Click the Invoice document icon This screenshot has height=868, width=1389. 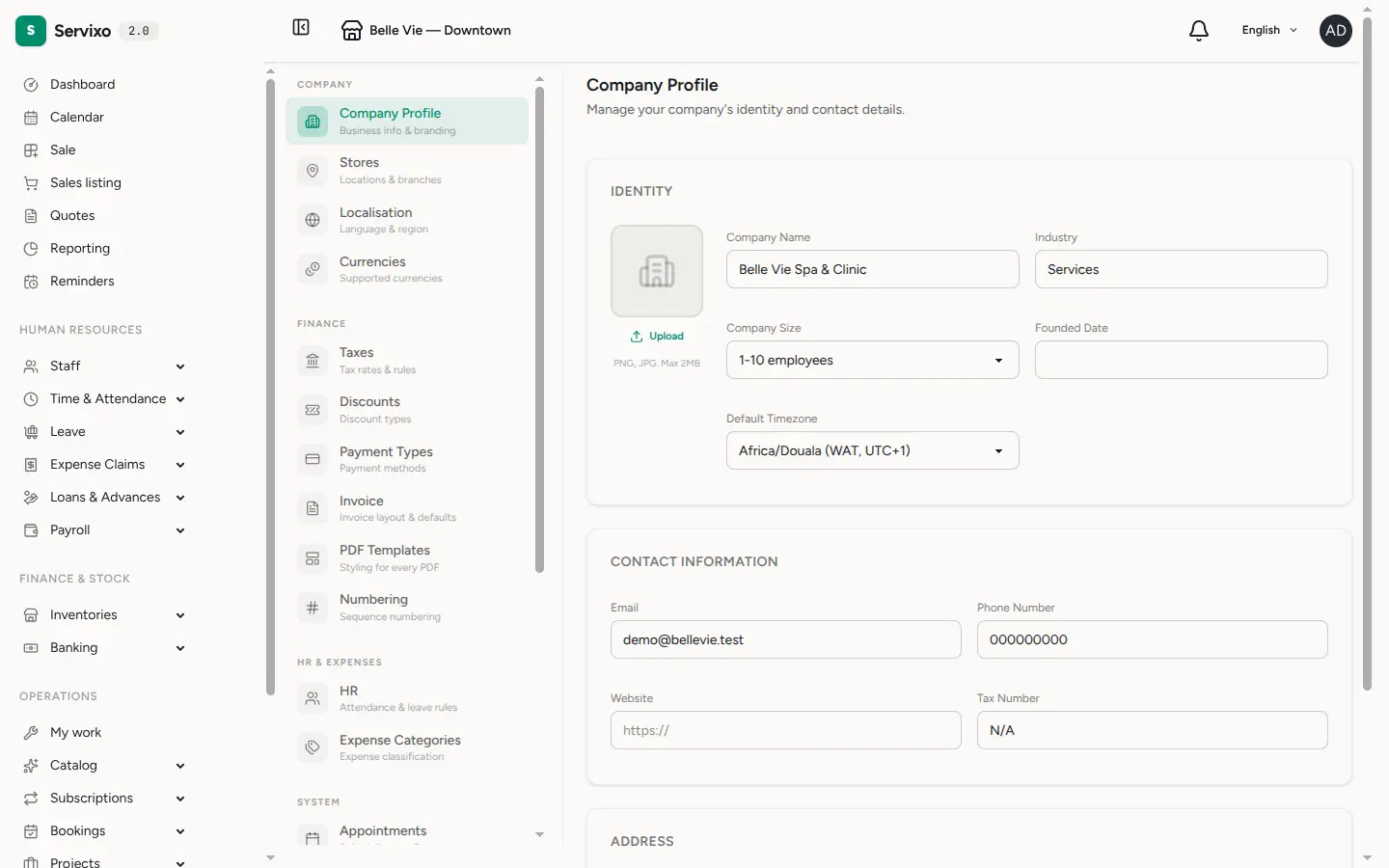(313, 508)
